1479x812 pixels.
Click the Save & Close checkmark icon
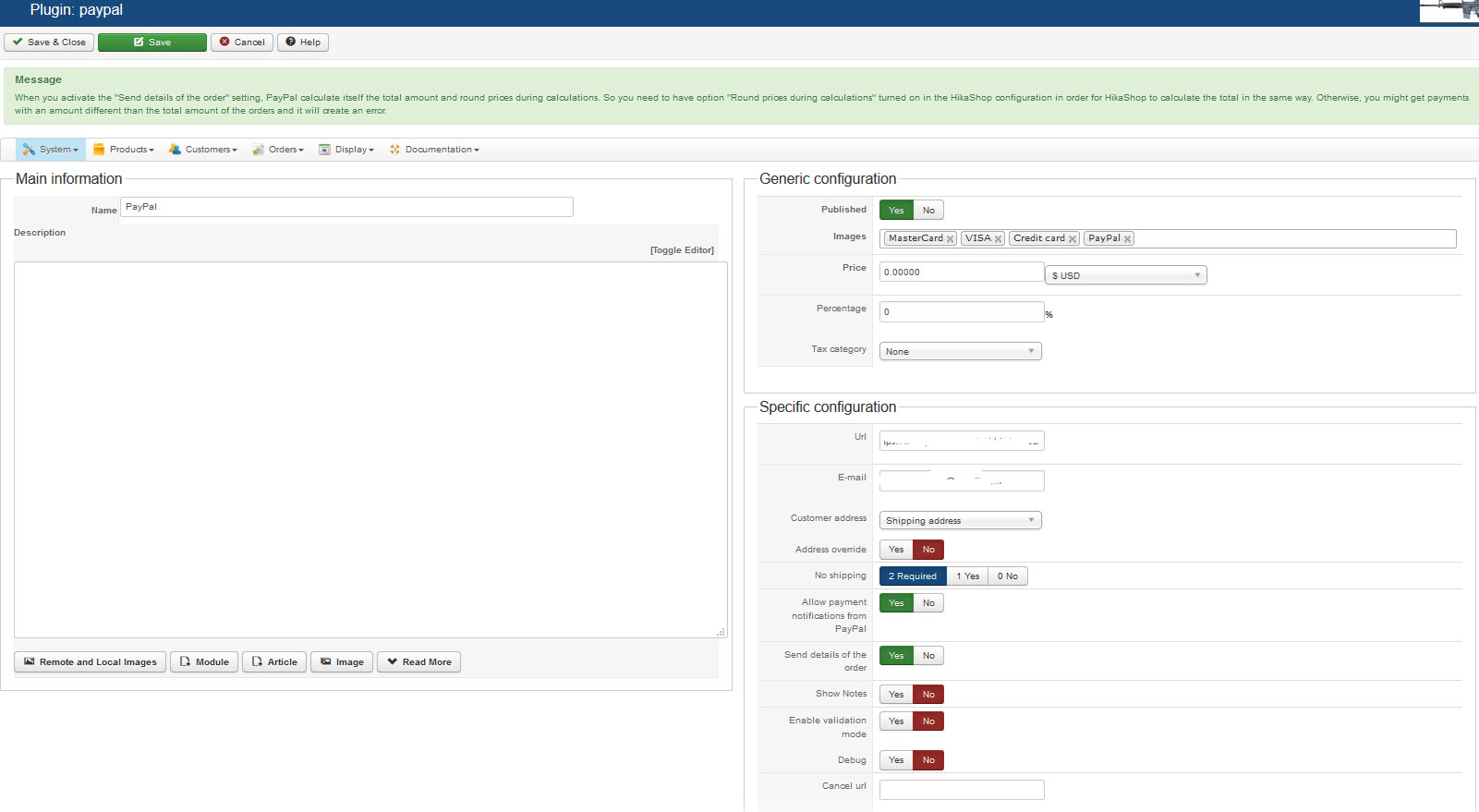pyautogui.click(x=18, y=42)
